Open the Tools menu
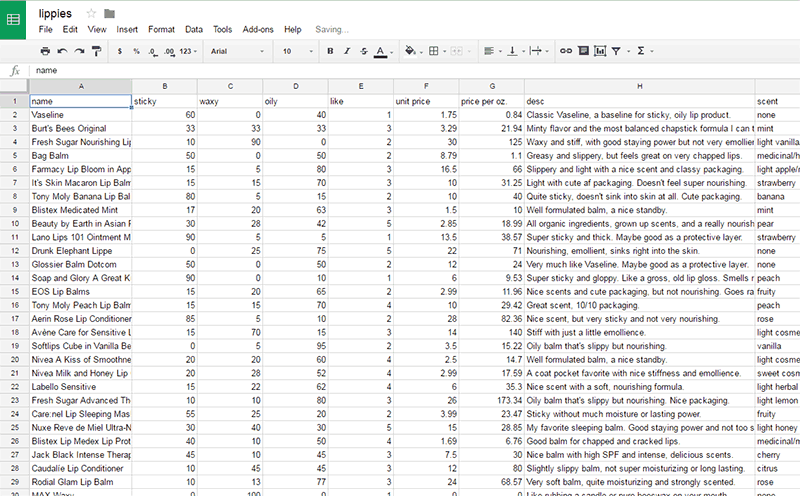800x496 pixels. pyautogui.click(x=222, y=30)
